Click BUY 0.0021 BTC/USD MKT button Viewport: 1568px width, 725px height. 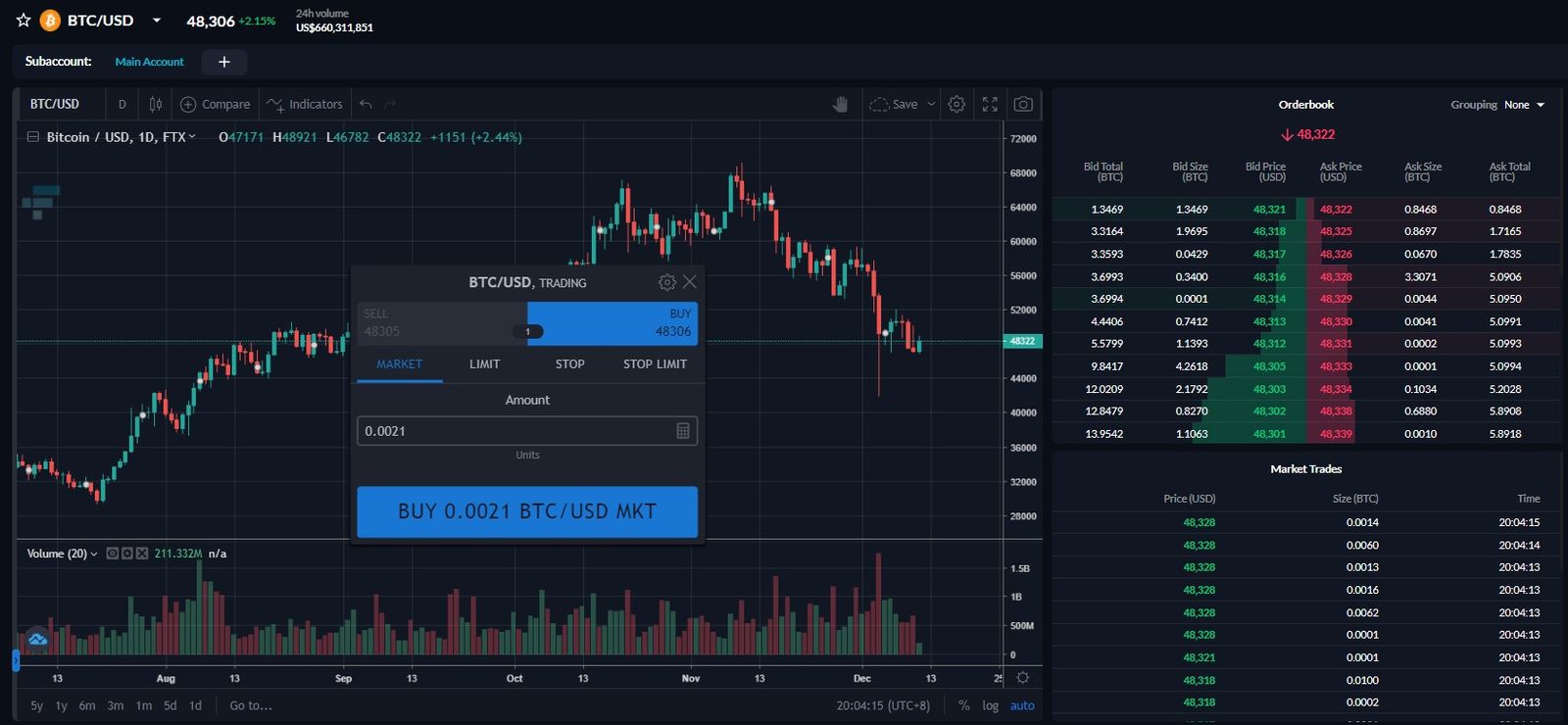click(x=527, y=511)
